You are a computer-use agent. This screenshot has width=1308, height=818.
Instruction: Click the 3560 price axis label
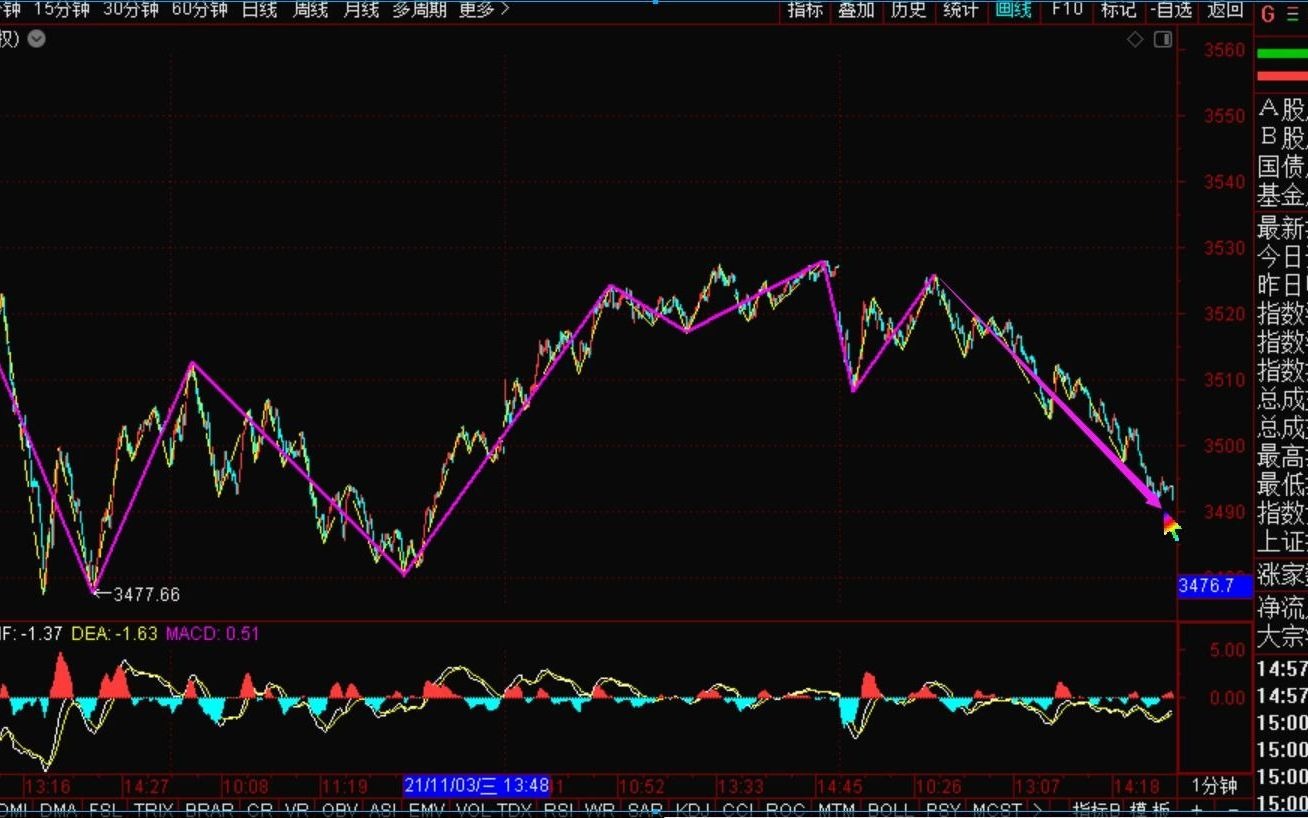click(x=1224, y=50)
